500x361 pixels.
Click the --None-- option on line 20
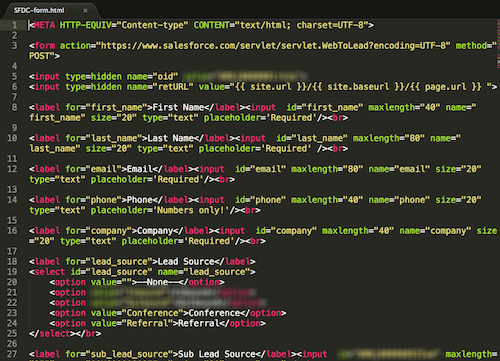(x=157, y=282)
